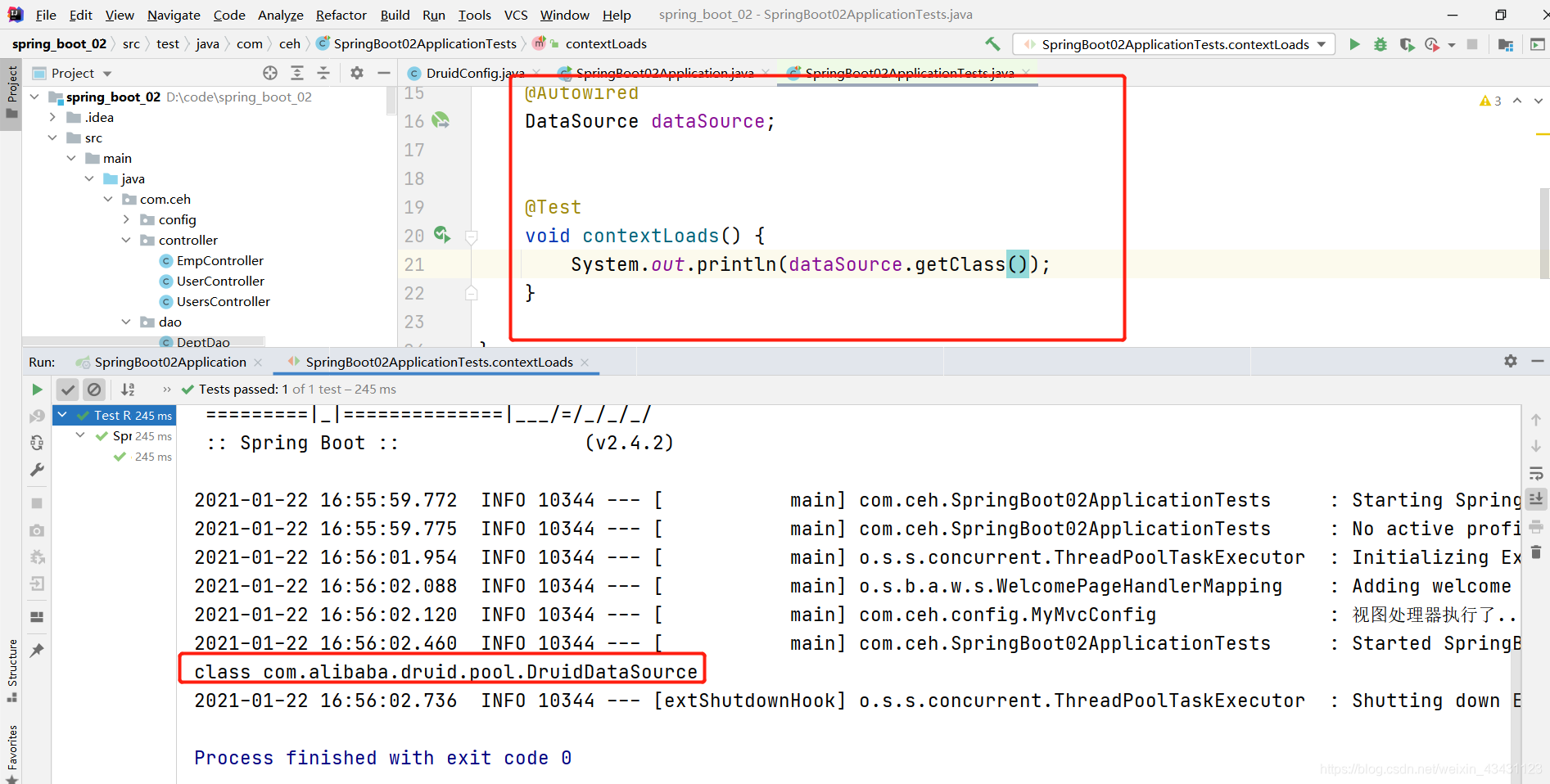Collapse the controller package
This screenshot has height=784, width=1550.
(126, 240)
